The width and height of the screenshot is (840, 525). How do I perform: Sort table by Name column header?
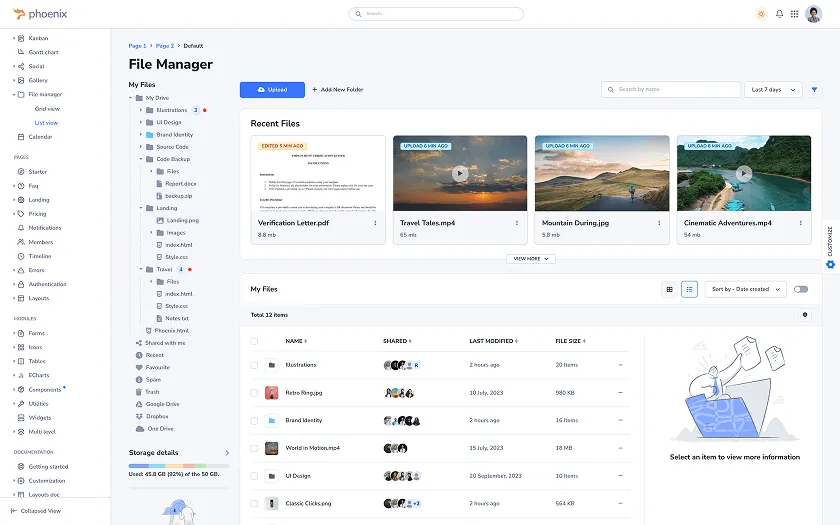tap(296, 341)
